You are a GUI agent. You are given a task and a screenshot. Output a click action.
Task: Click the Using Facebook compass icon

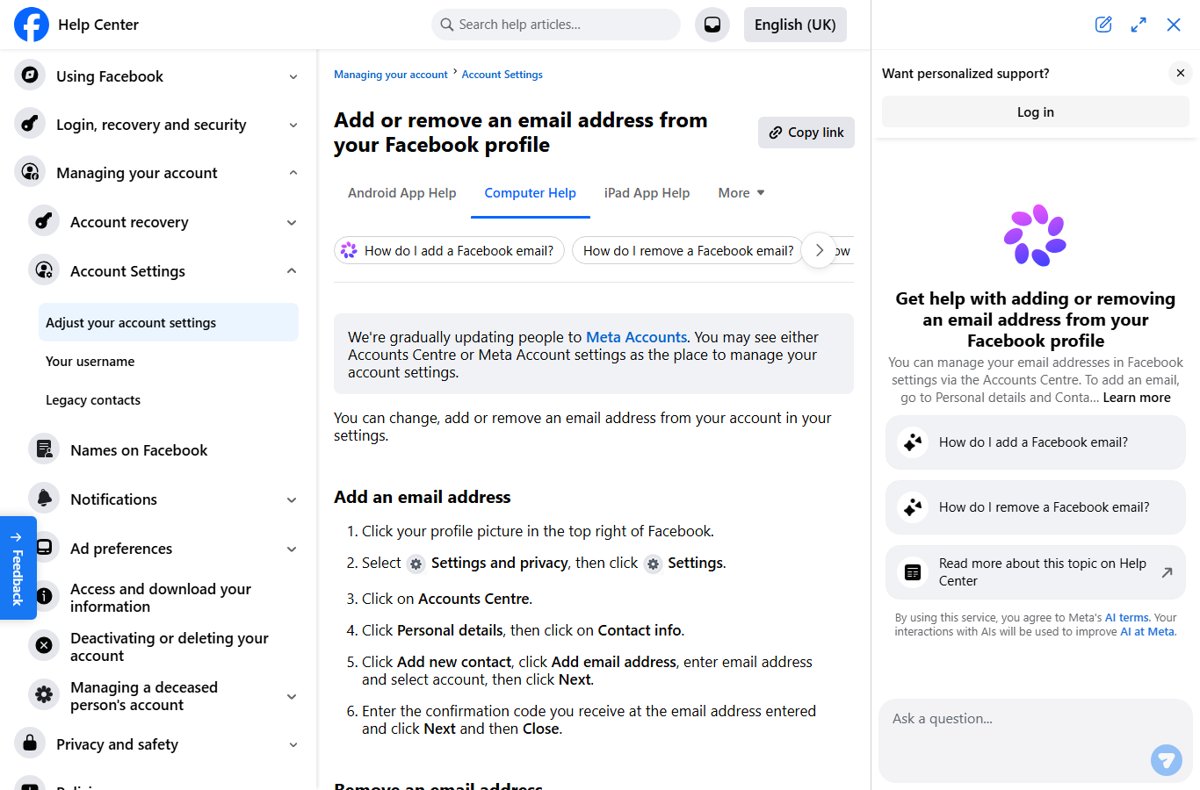pos(30,76)
